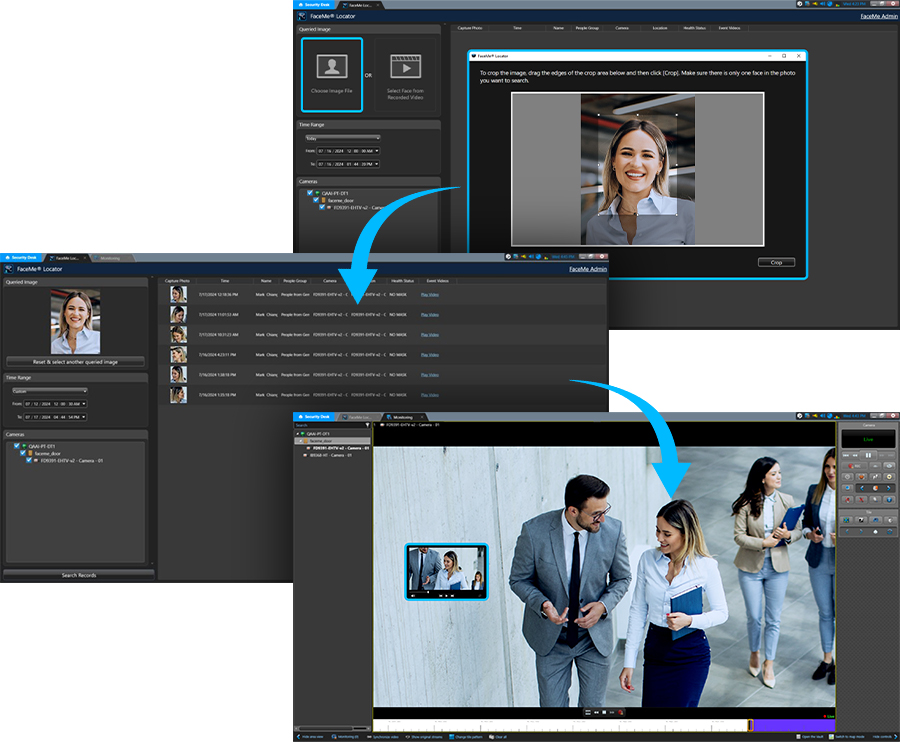Click Select Face from Recorded Video icon
Viewport: 900px width, 742px height.
click(x=405, y=67)
